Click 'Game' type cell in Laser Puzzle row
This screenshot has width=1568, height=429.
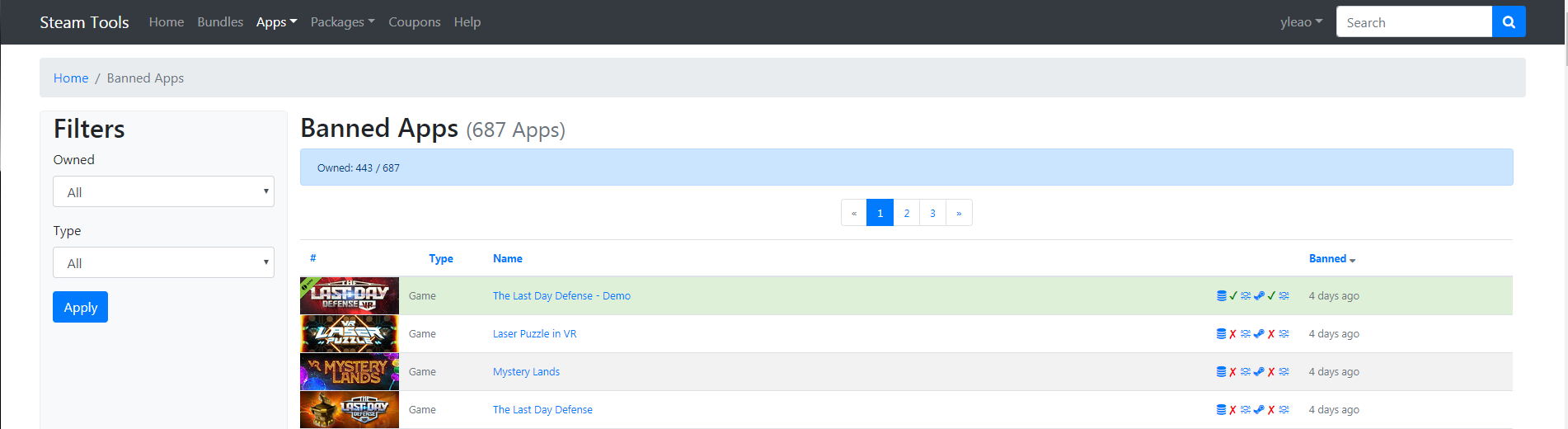(x=422, y=333)
